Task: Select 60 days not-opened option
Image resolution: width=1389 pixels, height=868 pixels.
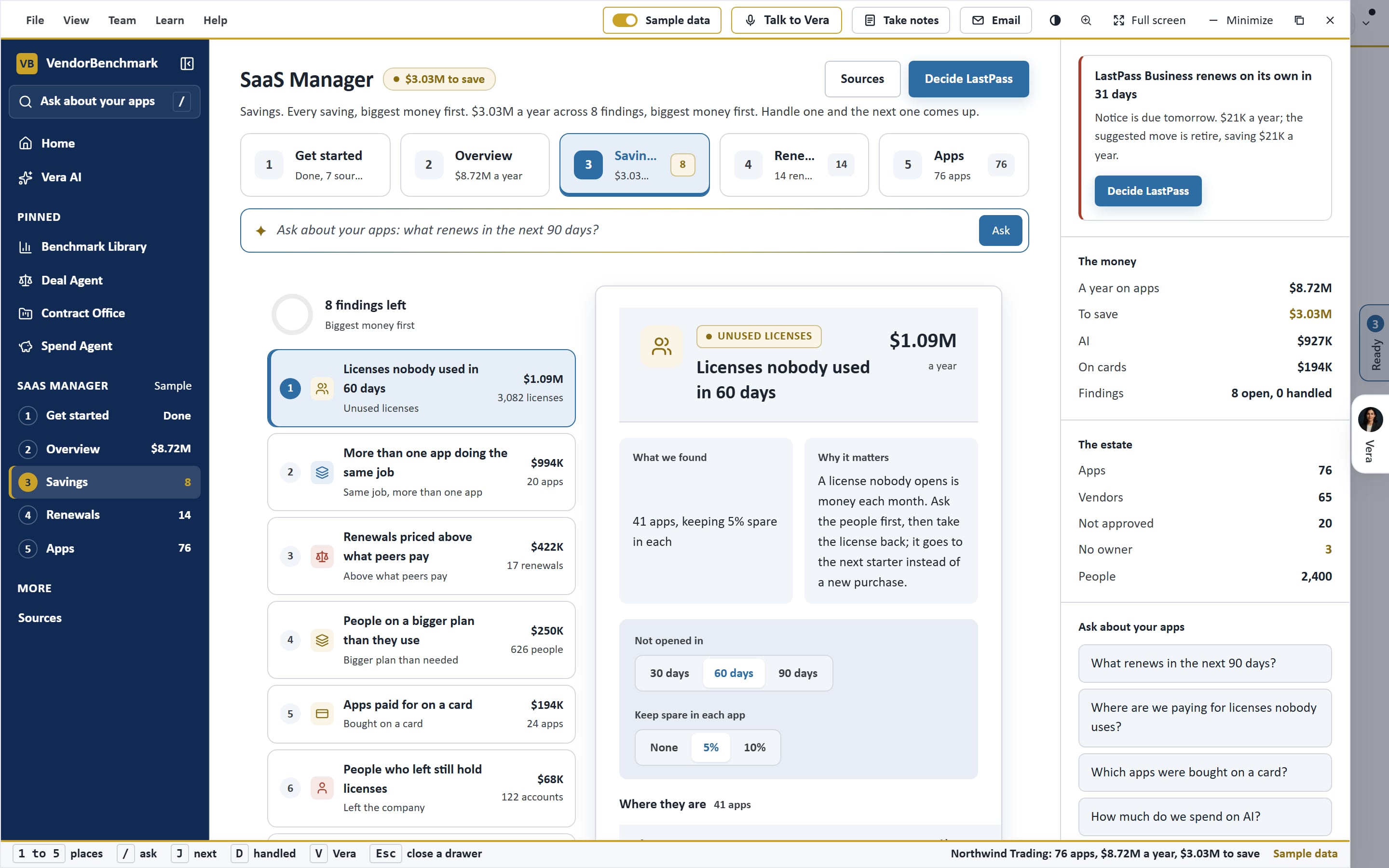Action: click(x=734, y=673)
